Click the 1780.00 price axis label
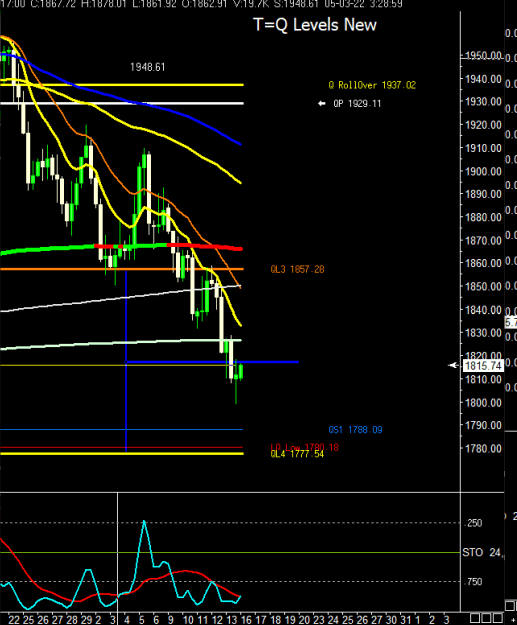Image resolution: width=517 pixels, height=625 pixels. [x=484, y=448]
